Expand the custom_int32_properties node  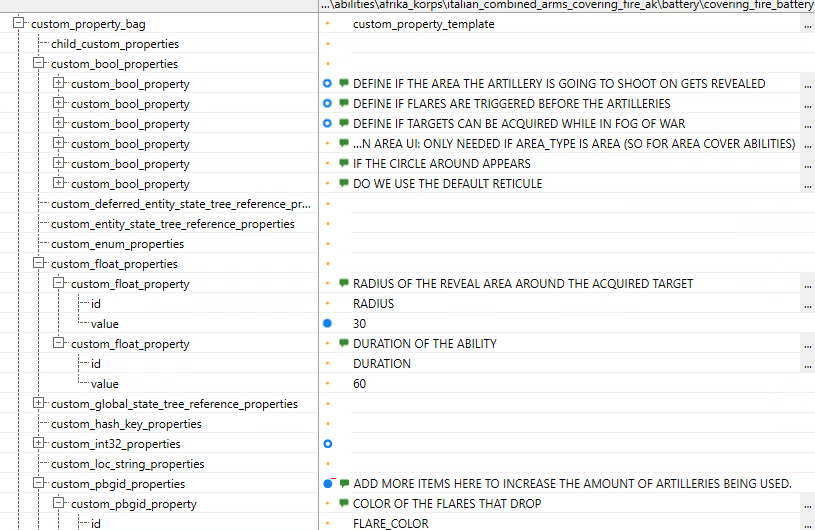click(x=39, y=444)
